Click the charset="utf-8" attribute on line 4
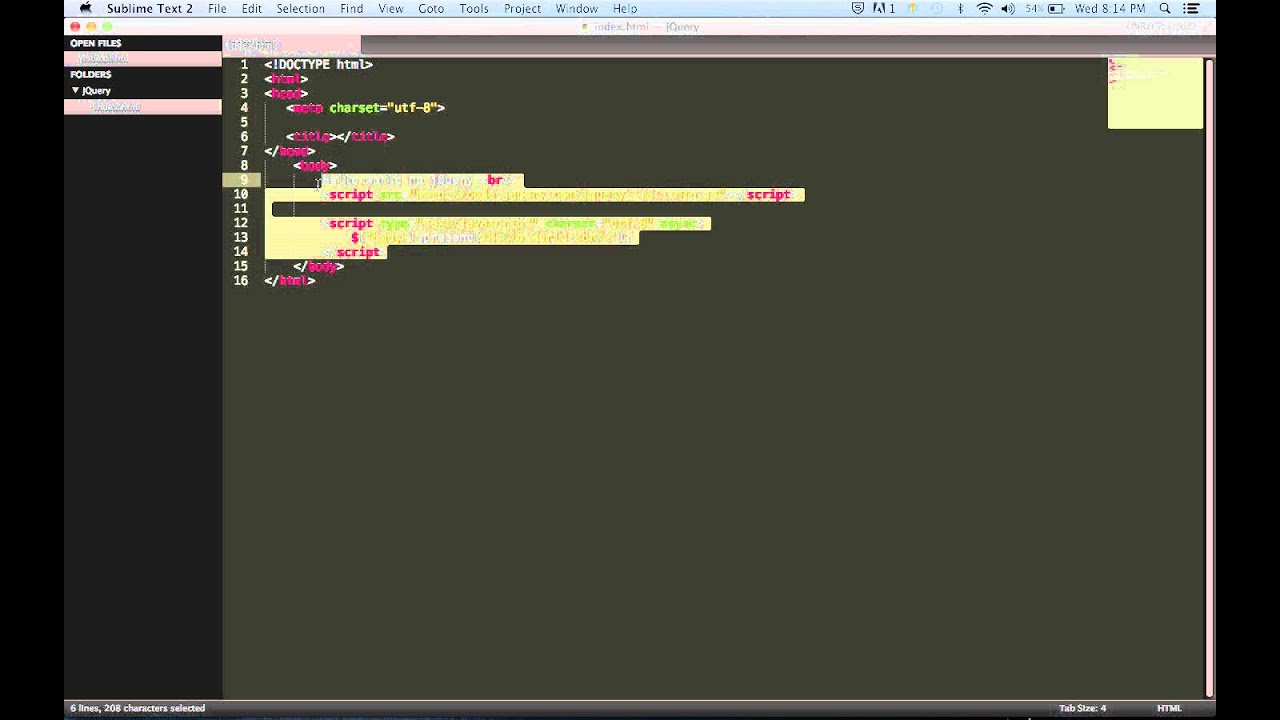This screenshot has width=1280, height=720. tap(383, 107)
